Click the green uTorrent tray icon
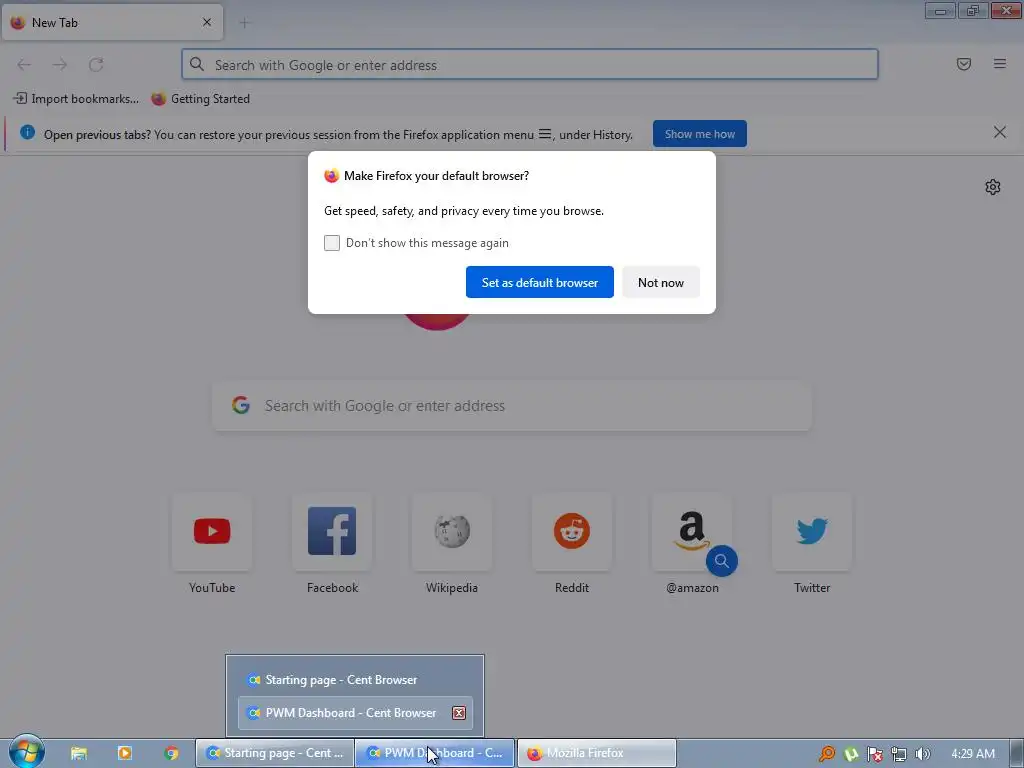1024x768 pixels. (851, 754)
